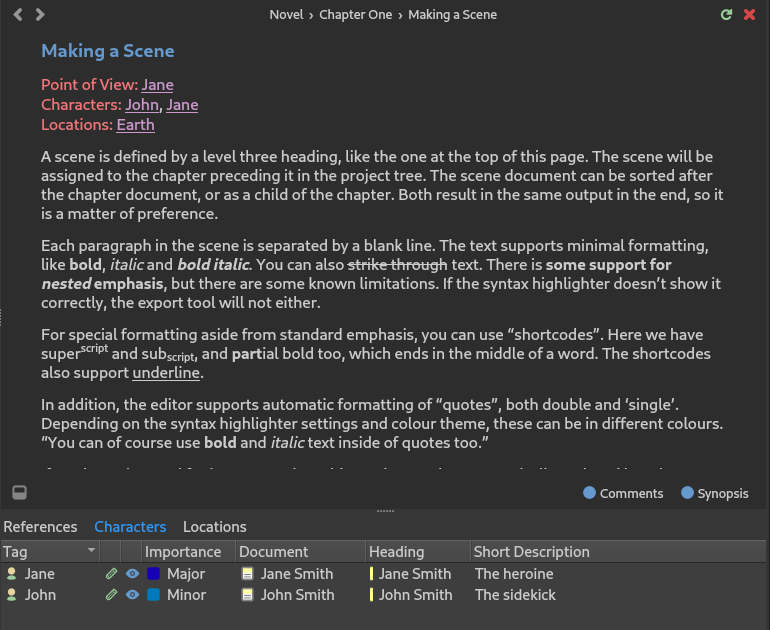Switch to the References tab
770x630 pixels.
point(40,527)
